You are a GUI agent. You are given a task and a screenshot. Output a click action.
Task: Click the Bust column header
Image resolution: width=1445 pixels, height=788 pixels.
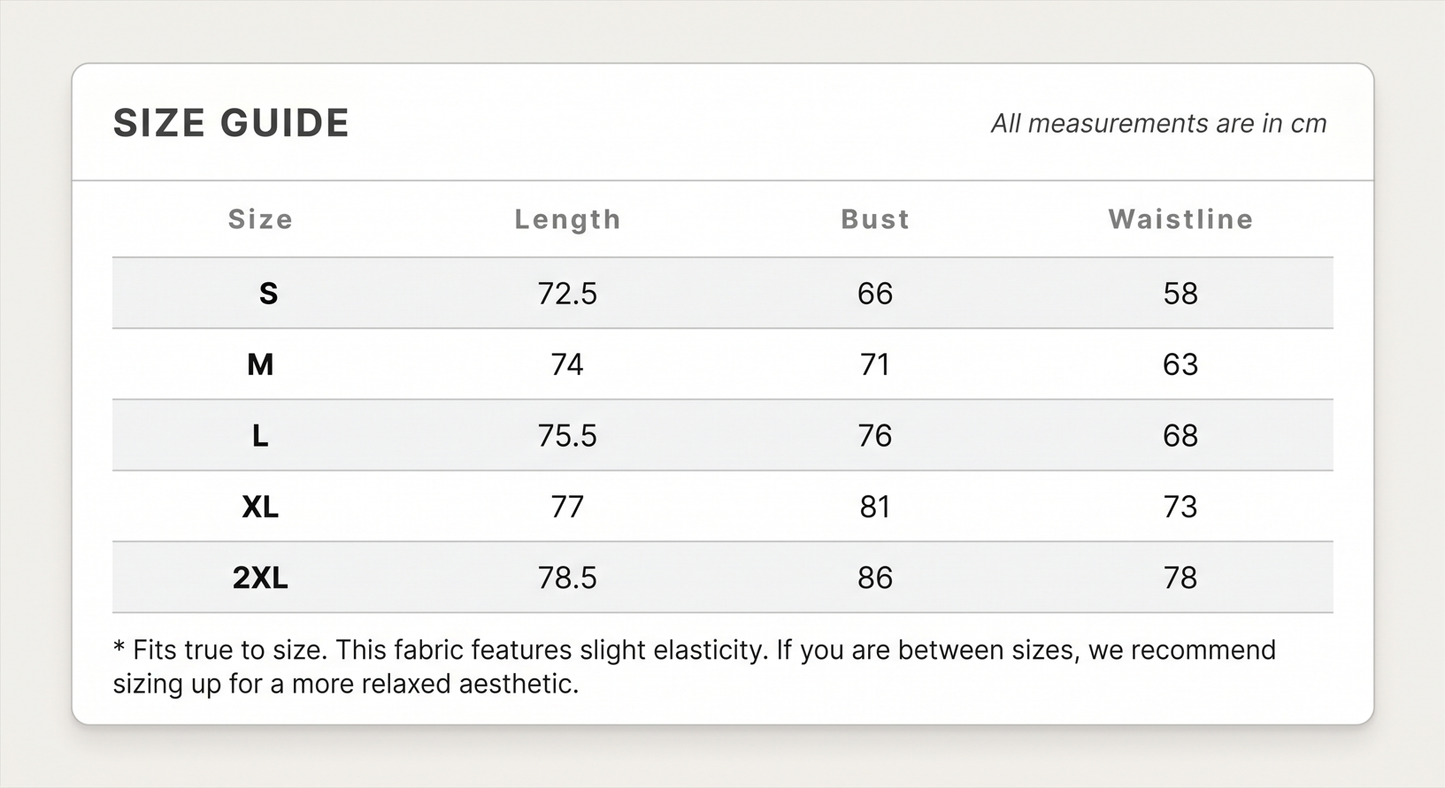[875, 219]
